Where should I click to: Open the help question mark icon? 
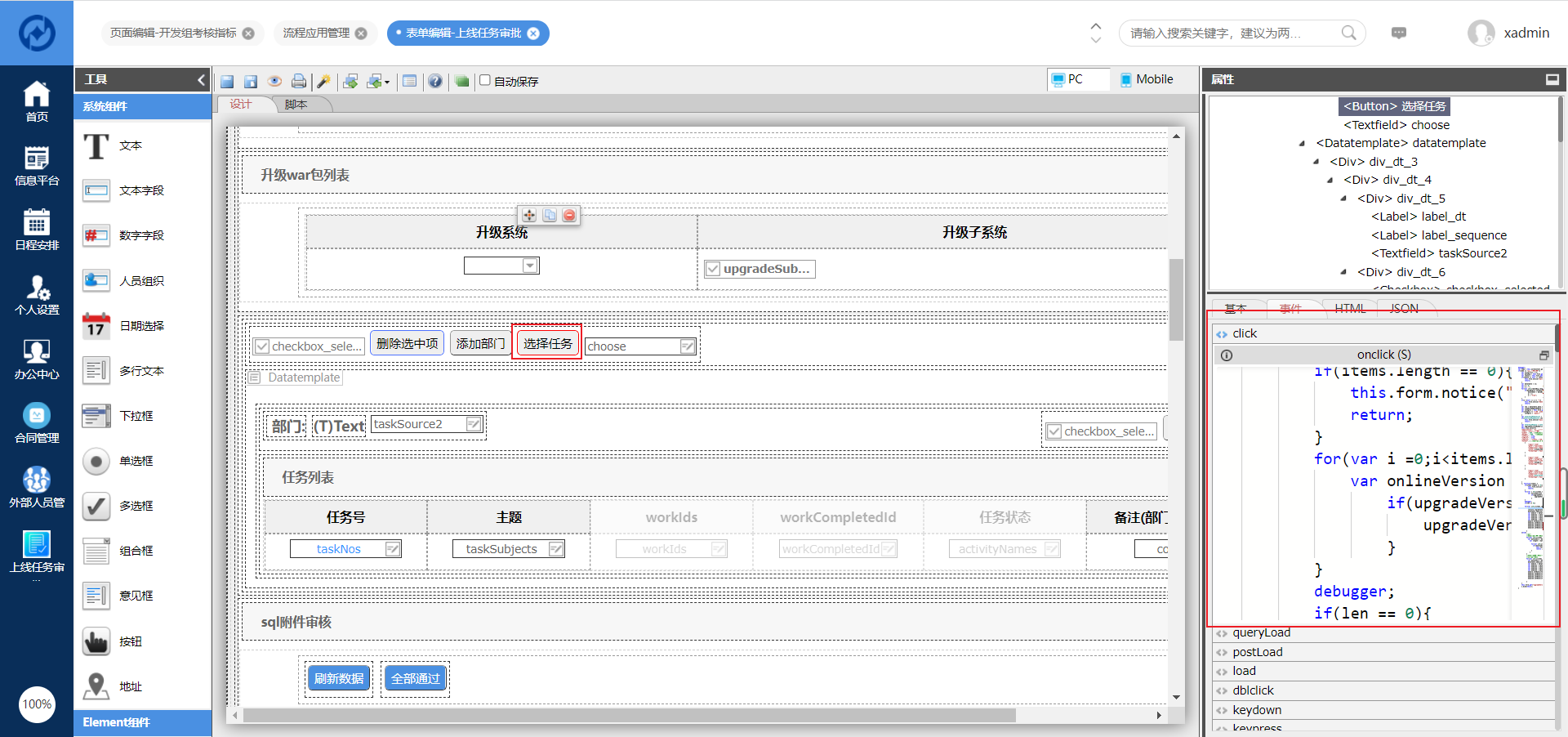[435, 81]
